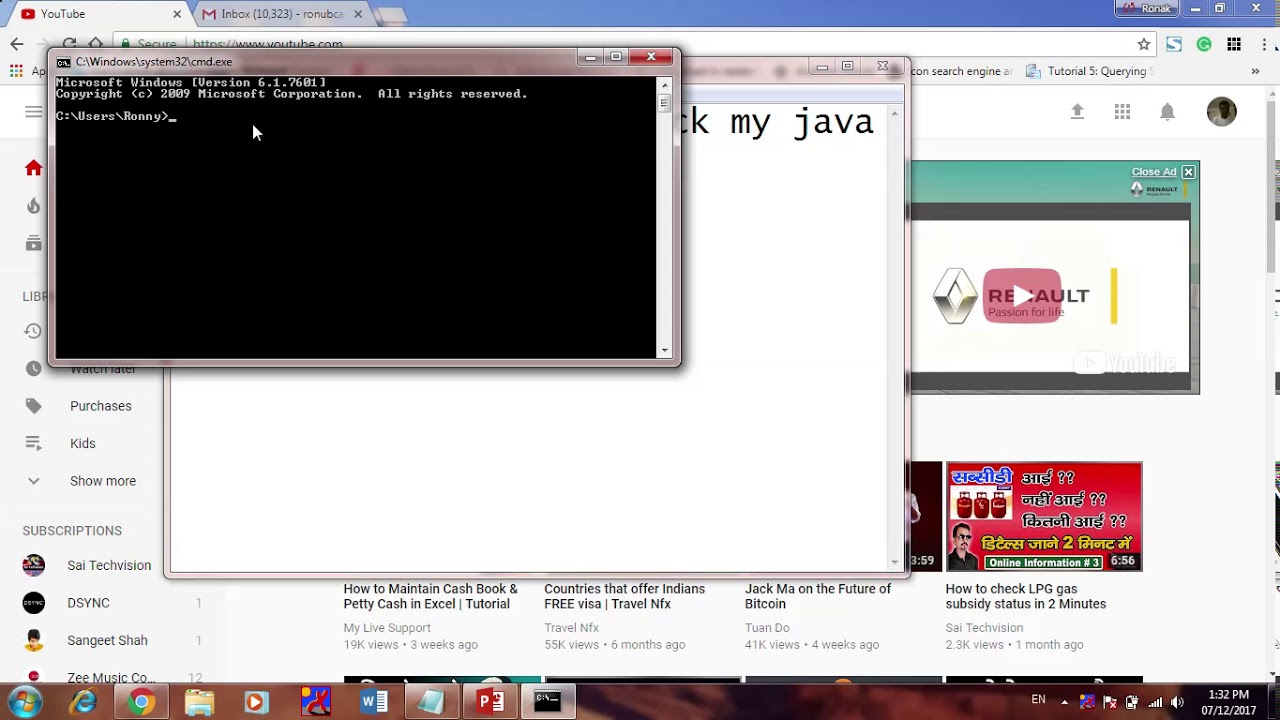The width and height of the screenshot is (1280, 720).
Task: Open Chrome three-dot menu
Action: [1264, 44]
